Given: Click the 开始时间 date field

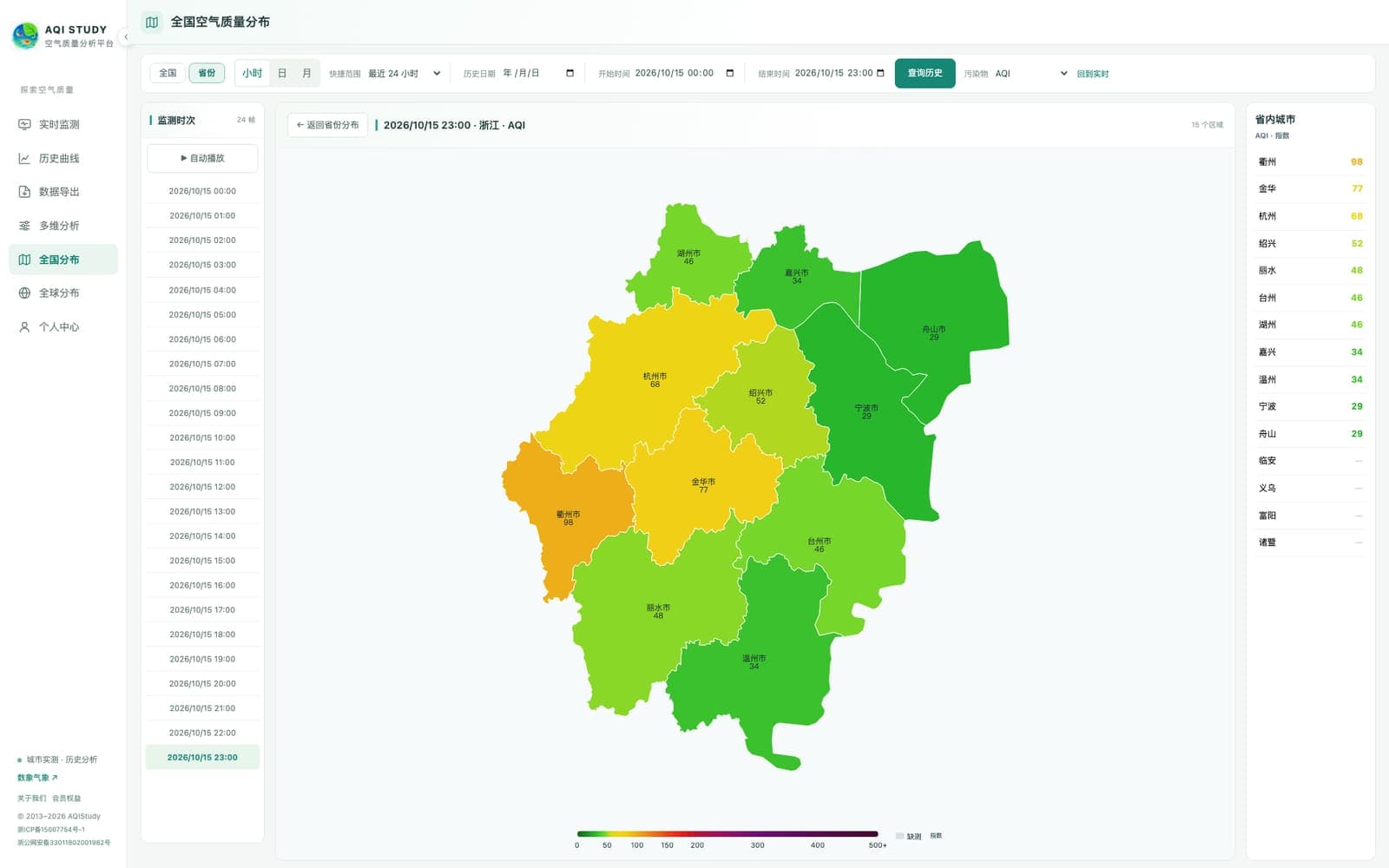Looking at the screenshot, I should pos(685,73).
